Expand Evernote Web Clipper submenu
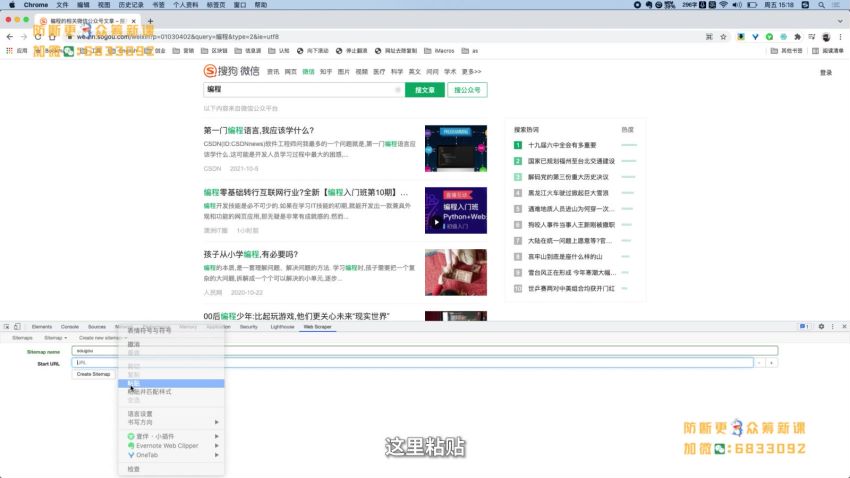 pyautogui.click(x=171, y=445)
